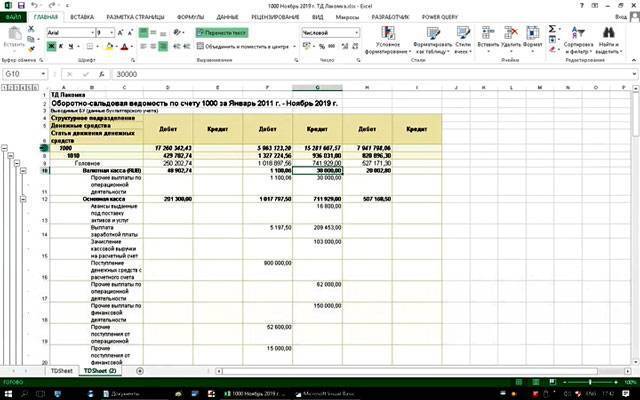Toggle Wrap Text (Перенести текст) button
The image size is (640, 400).
(x=228, y=32)
